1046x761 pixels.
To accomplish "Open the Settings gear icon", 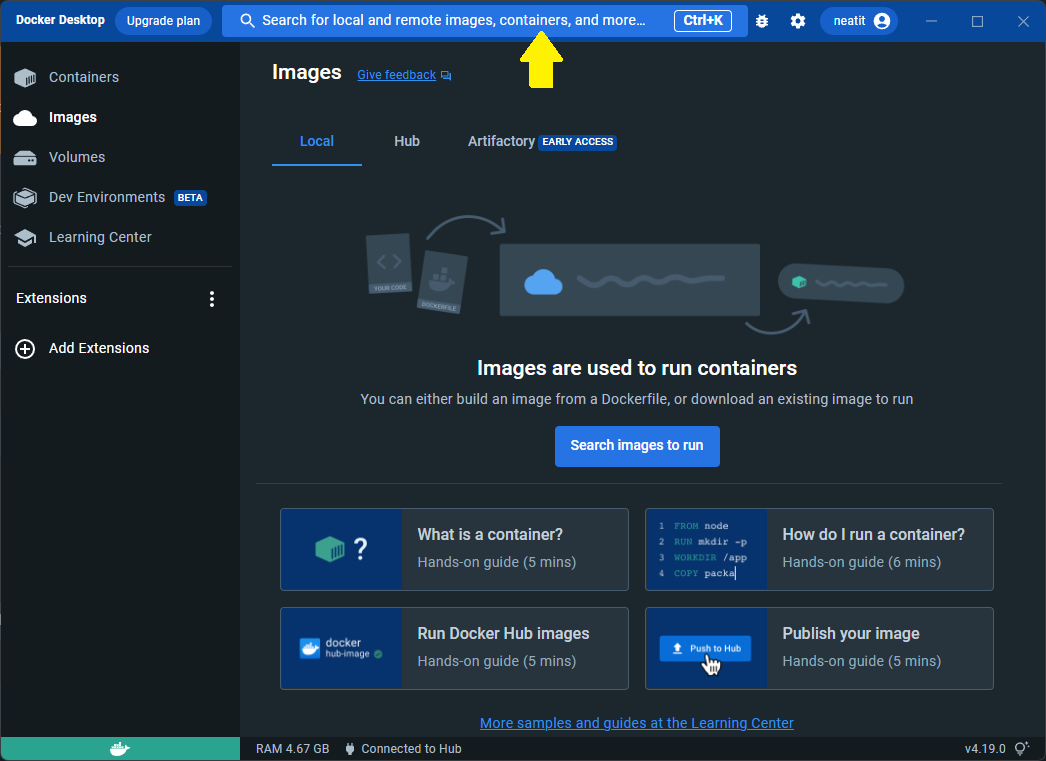I will [x=797, y=21].
